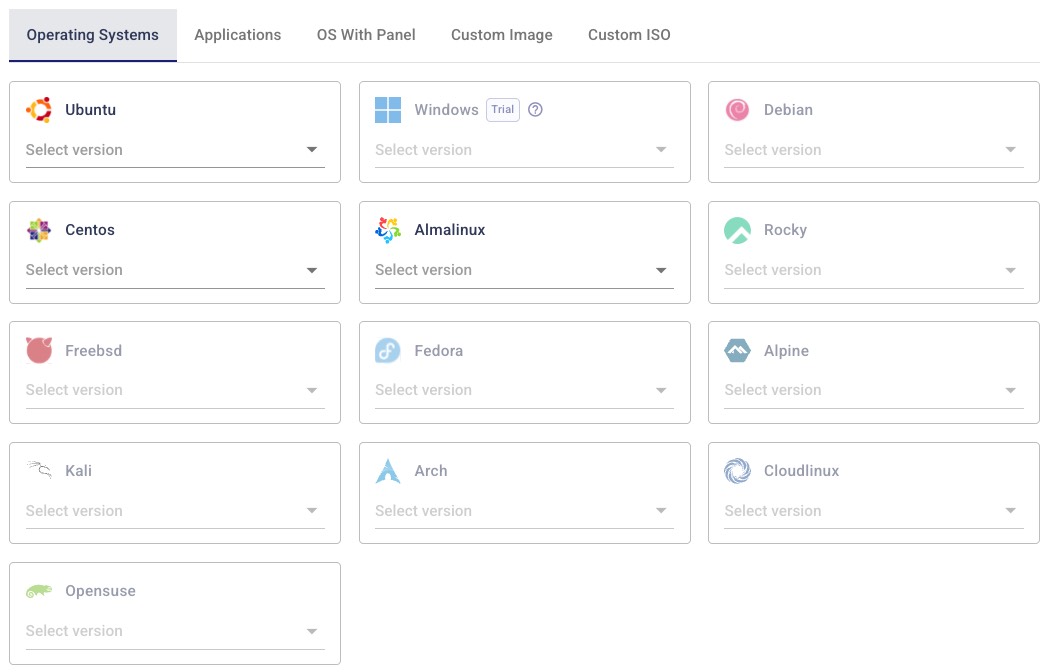The width and height of the screenshot is (1048, 672).
Task: Open the Windows Select version dropdown
Action: click(x=524, y=150)
